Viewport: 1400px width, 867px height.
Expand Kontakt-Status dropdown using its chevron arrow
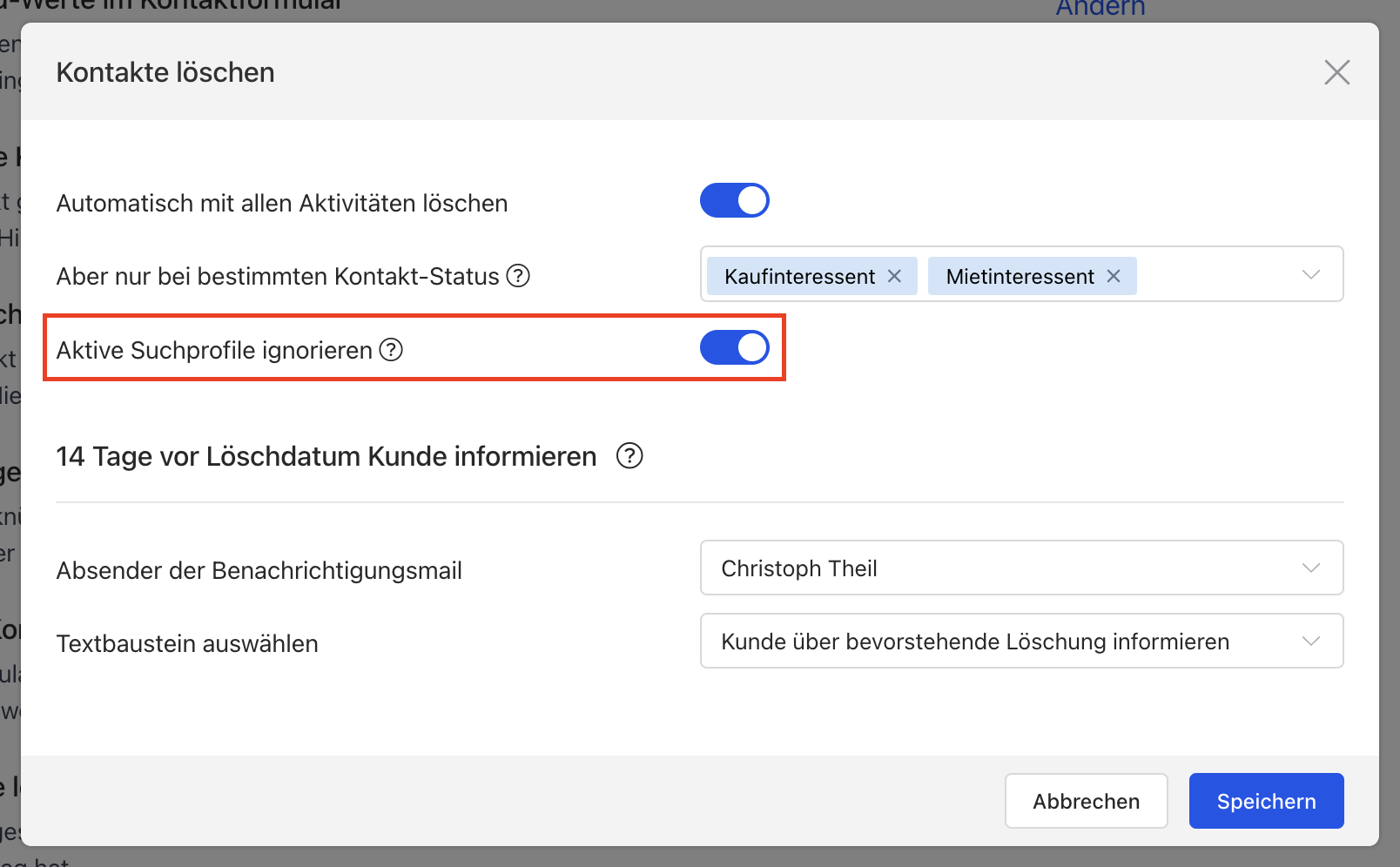(x=1310, y=275)
